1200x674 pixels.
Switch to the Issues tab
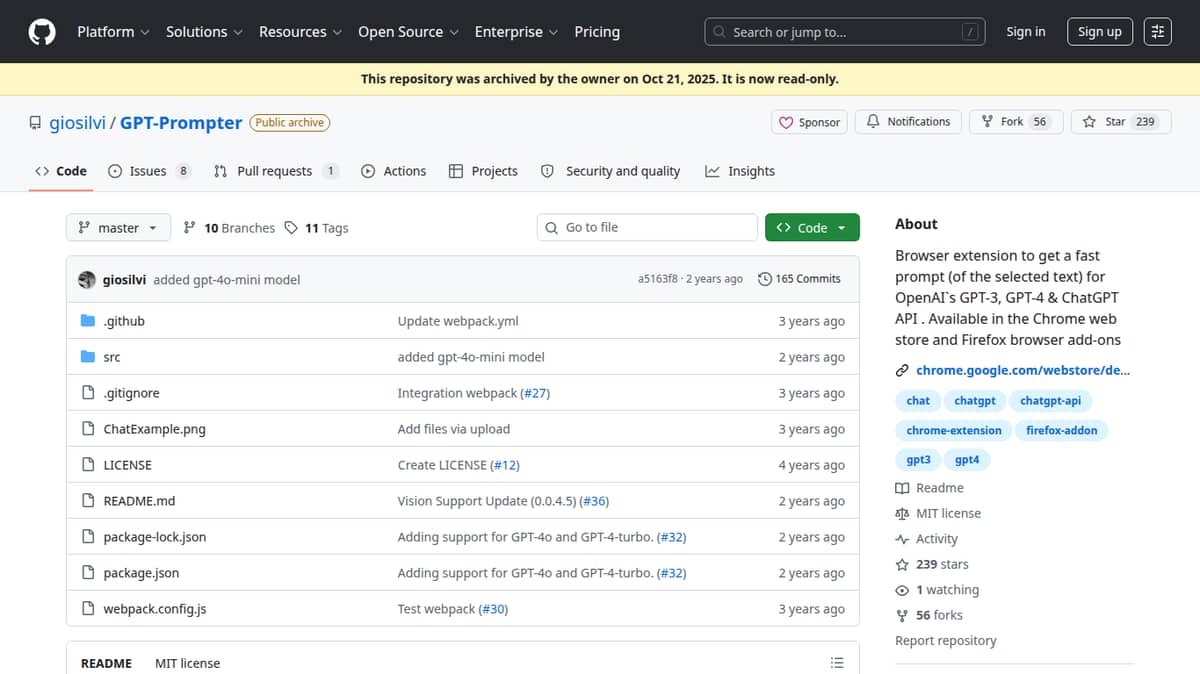149,171
